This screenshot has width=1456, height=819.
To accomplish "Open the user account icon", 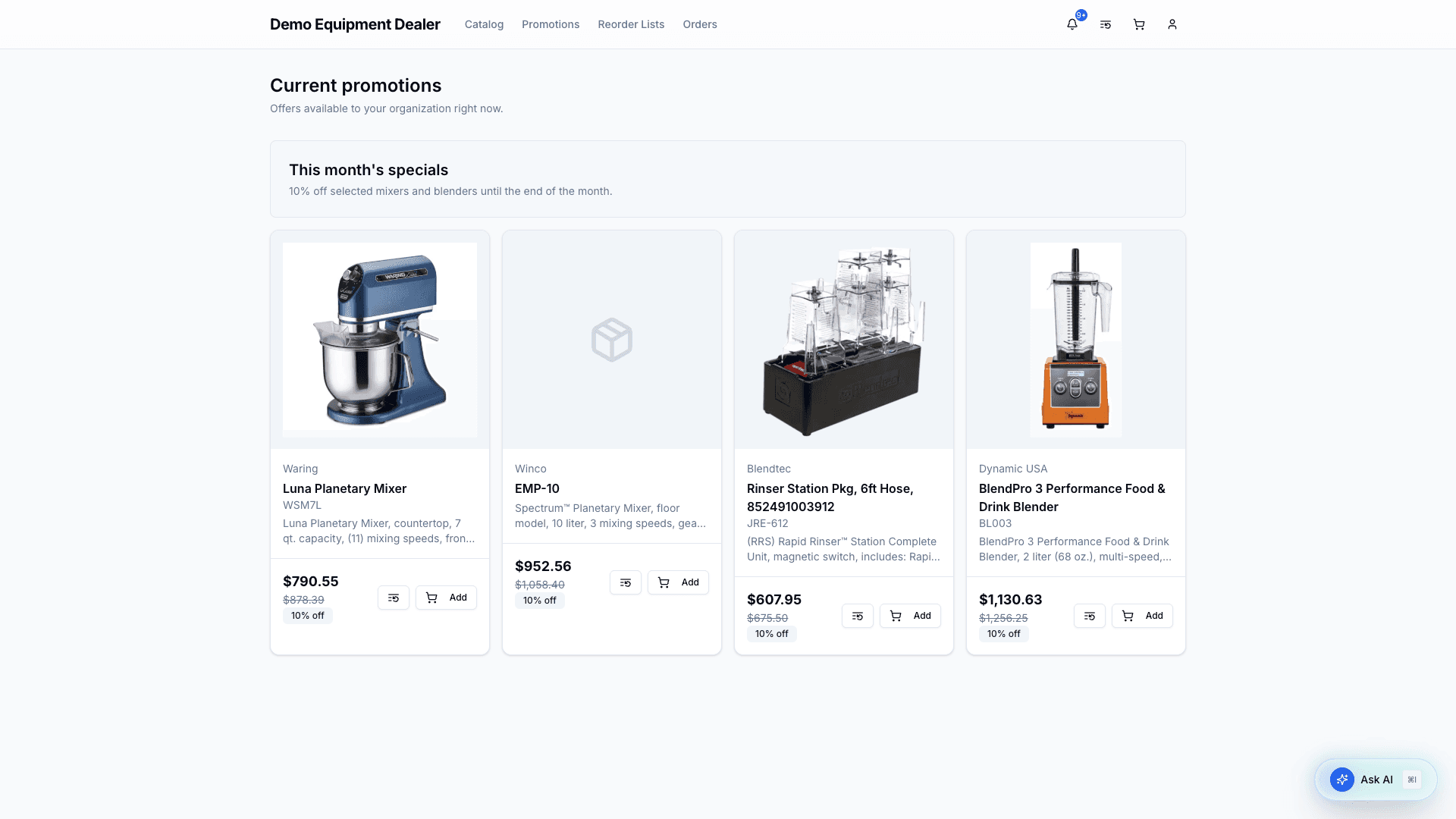I will tap(1172, 24).
